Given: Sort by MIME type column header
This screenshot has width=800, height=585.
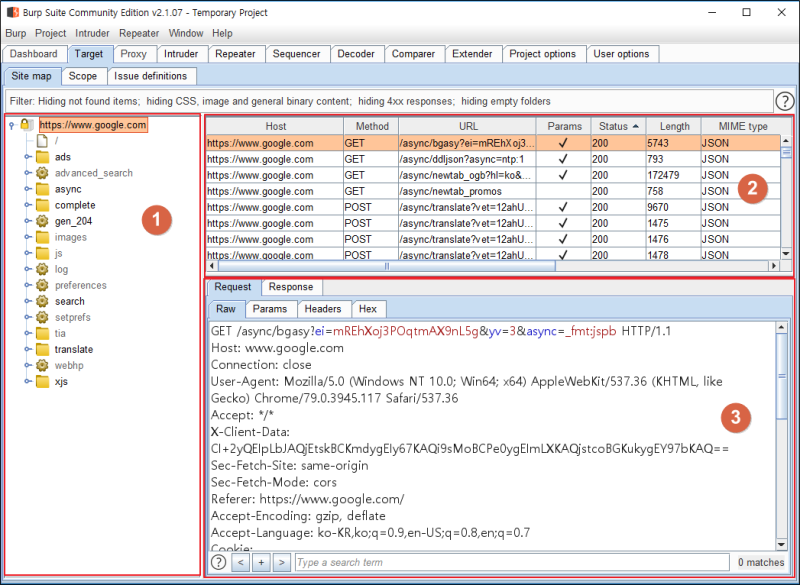Looking at the screenshot, I should click(x=743, y=126).
